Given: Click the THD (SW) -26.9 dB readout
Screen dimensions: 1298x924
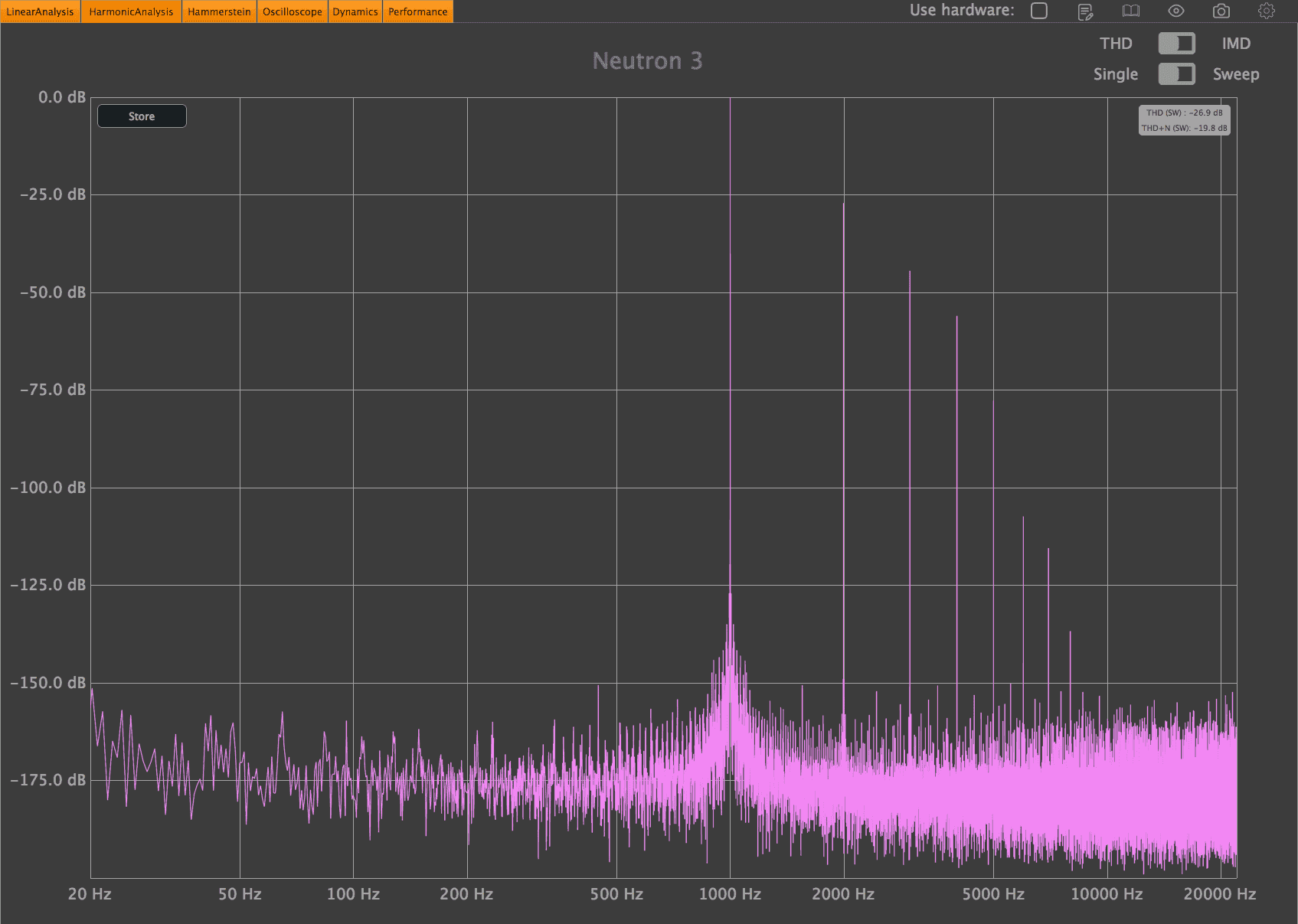Looking at the screenshot, I should pos(1185,113).
